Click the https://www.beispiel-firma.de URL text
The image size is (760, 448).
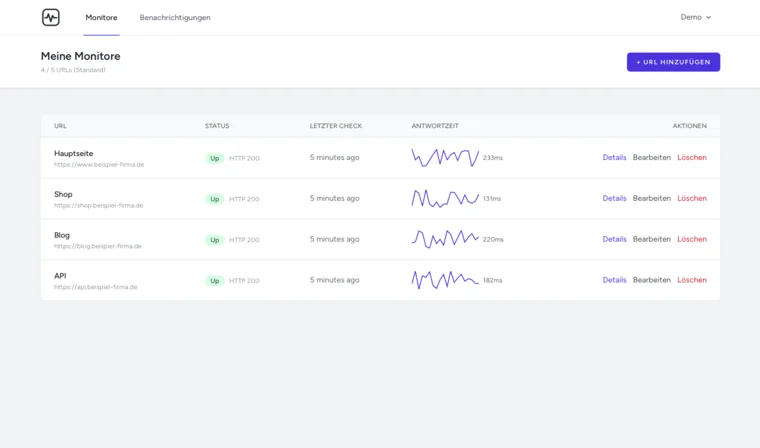(99, 164)
